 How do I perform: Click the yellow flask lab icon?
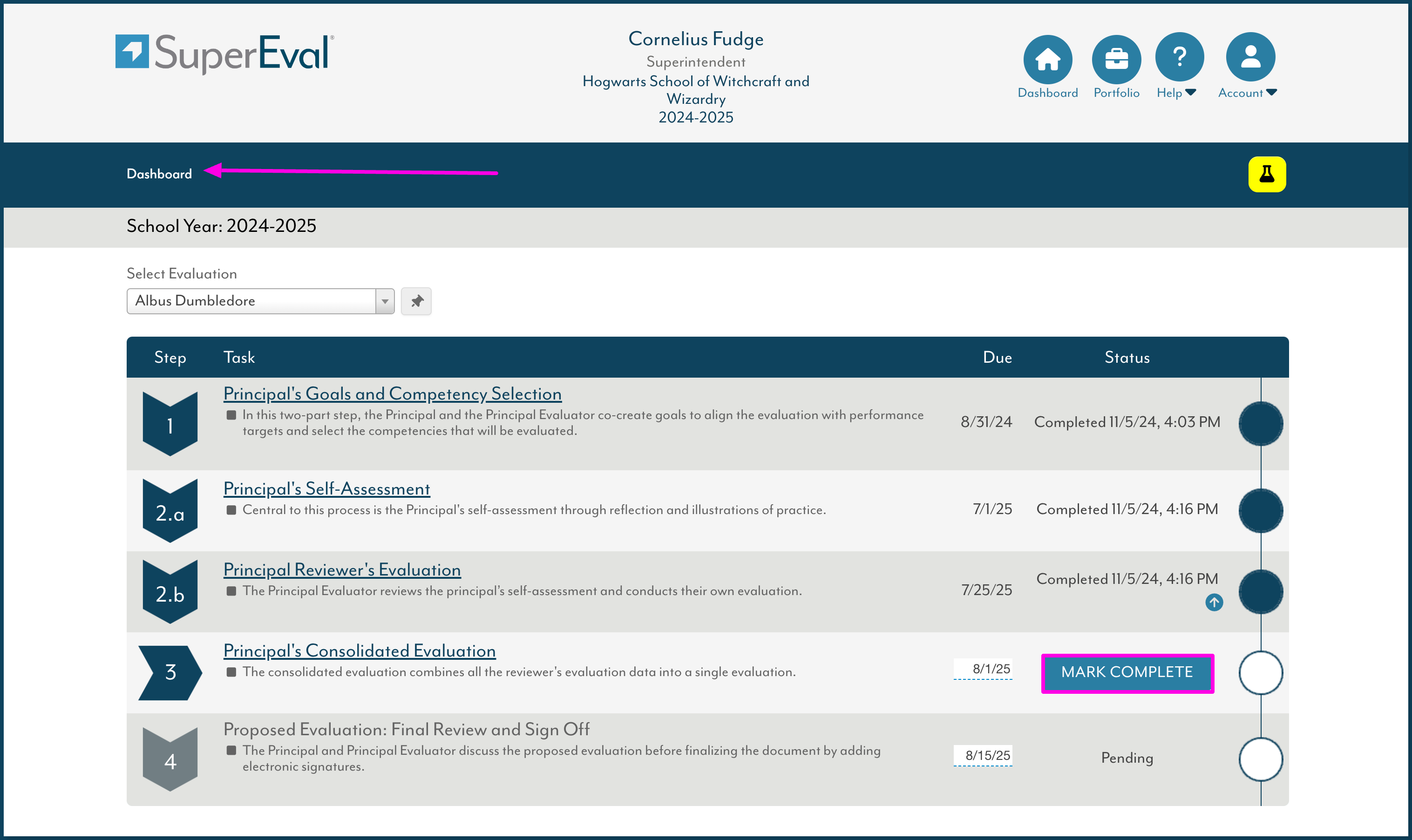click(x=1267, y=174)
